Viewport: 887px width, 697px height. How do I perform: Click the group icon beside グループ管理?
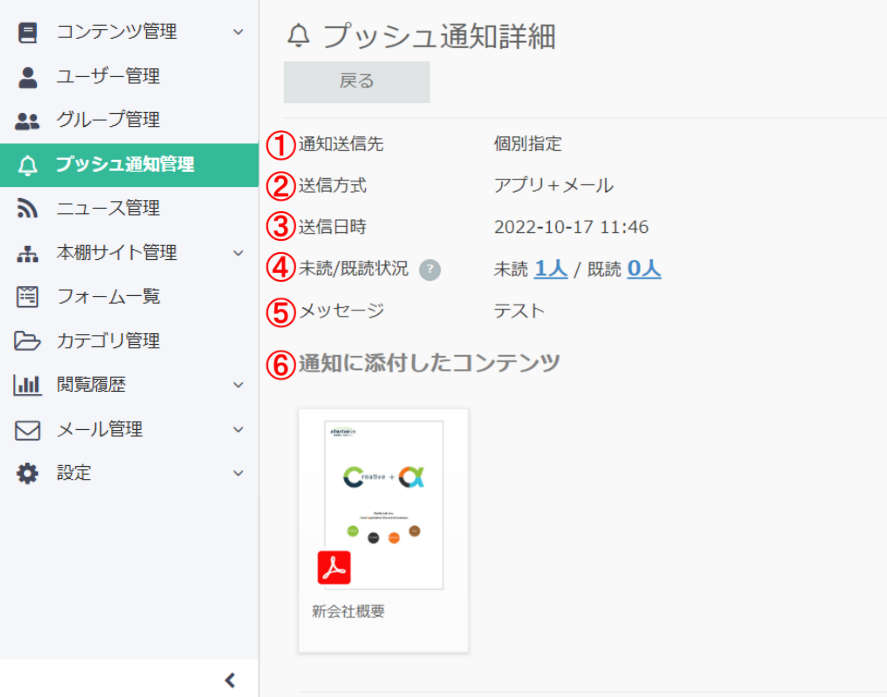[x=27, y=119]
